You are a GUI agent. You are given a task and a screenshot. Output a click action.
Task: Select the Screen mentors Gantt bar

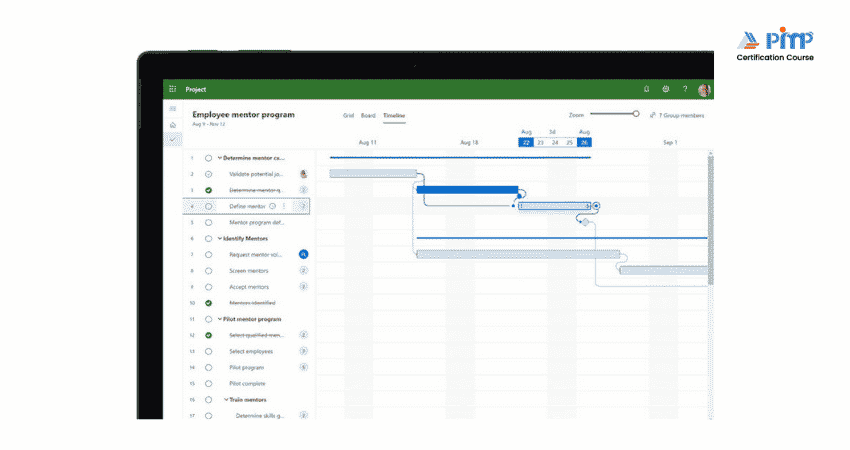664,270
